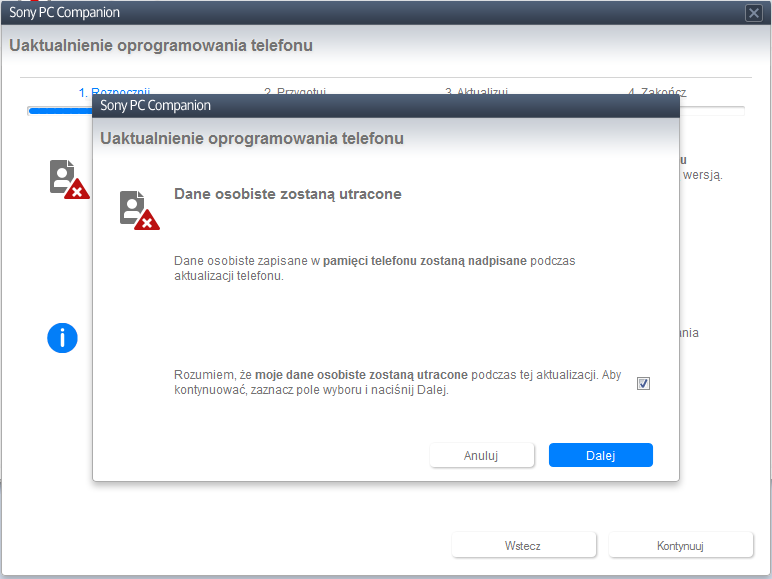Uncheck the data loss confirmation checkbox
772x579 pixels.
pyautogui.click(x=643, y=383)
